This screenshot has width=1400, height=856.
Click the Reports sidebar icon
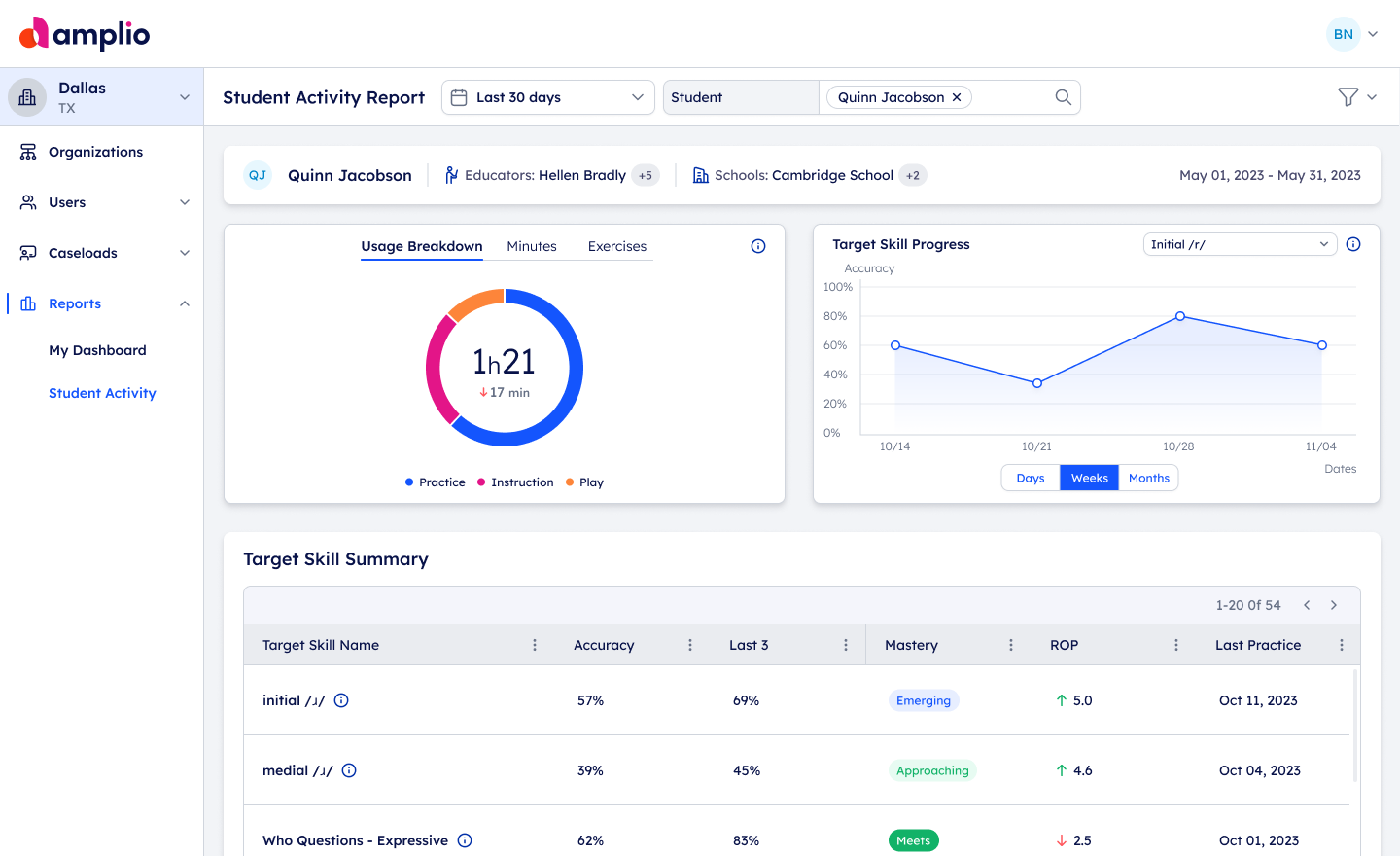tap(28, 303)
